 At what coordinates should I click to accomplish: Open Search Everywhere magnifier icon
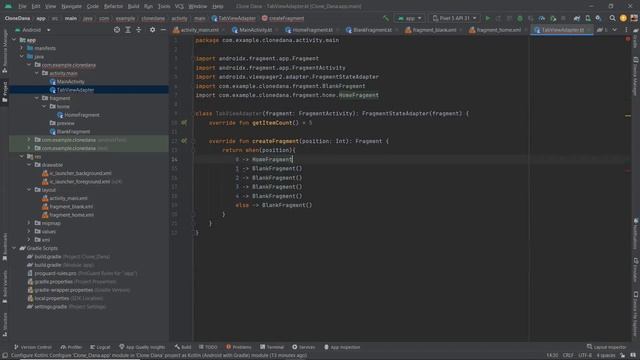tap(612, 18)
